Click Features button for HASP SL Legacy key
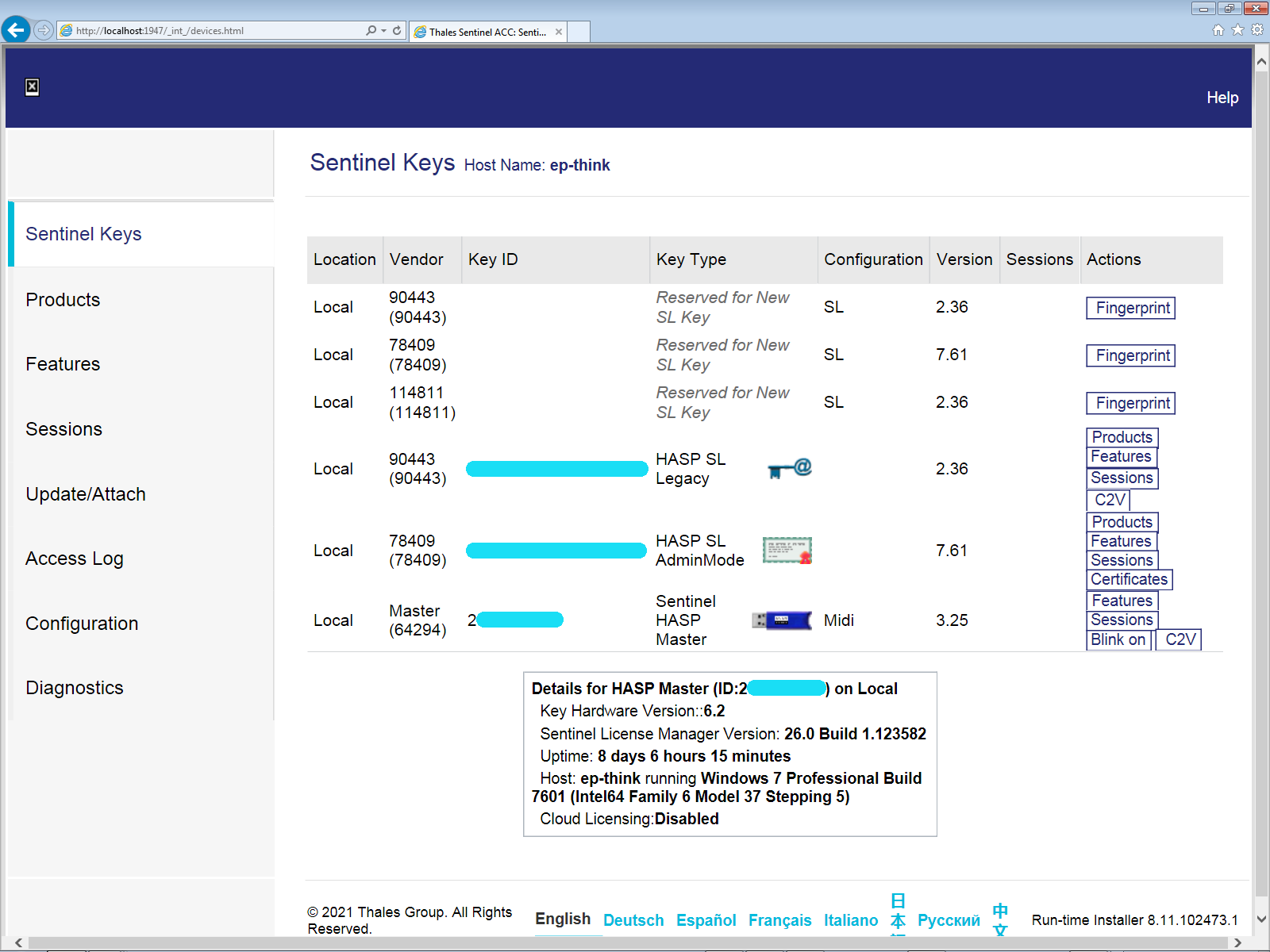 (x=1121, y=457)
